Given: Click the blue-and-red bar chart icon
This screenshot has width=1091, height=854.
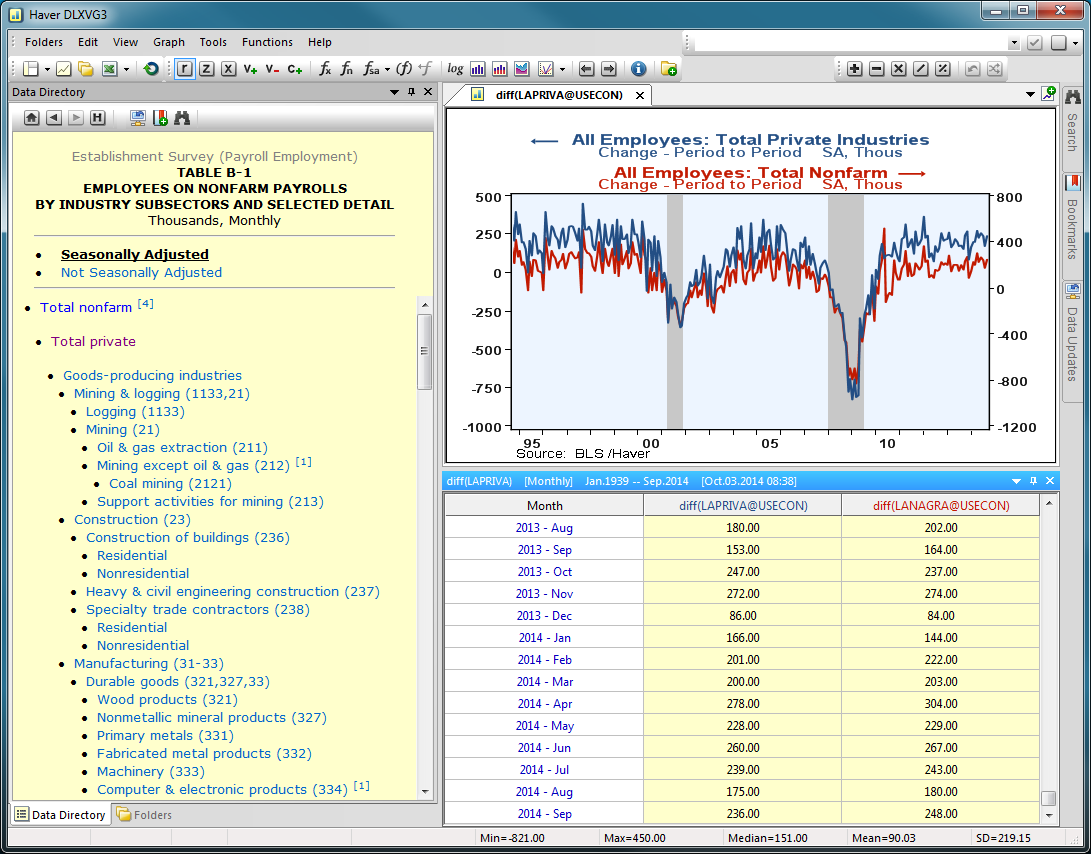Looking at the screenshot, I should pos(500,69).
